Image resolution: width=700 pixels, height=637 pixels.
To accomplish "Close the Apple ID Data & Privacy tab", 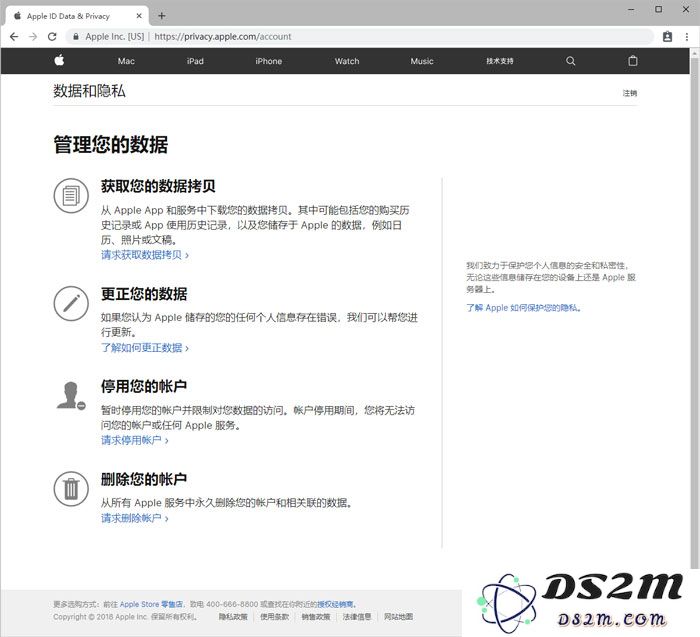I will [139, 16].
